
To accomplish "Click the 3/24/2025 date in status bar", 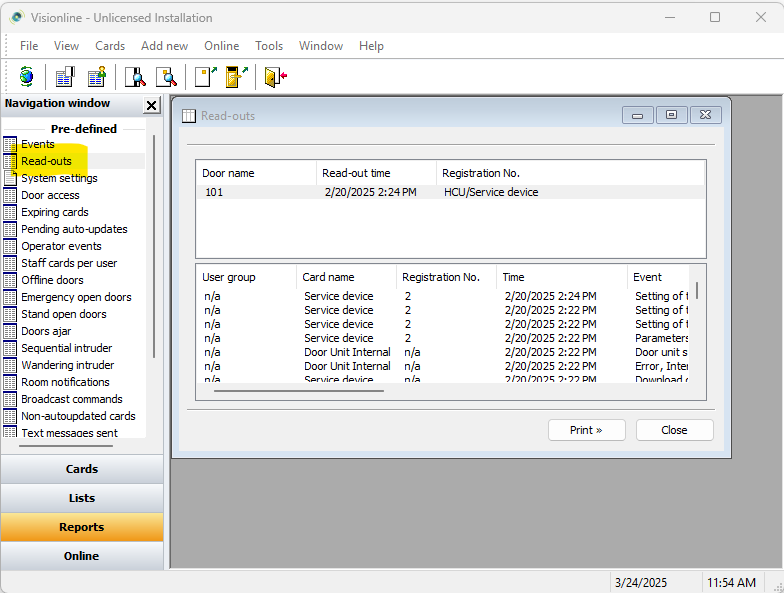I will 641,582.
